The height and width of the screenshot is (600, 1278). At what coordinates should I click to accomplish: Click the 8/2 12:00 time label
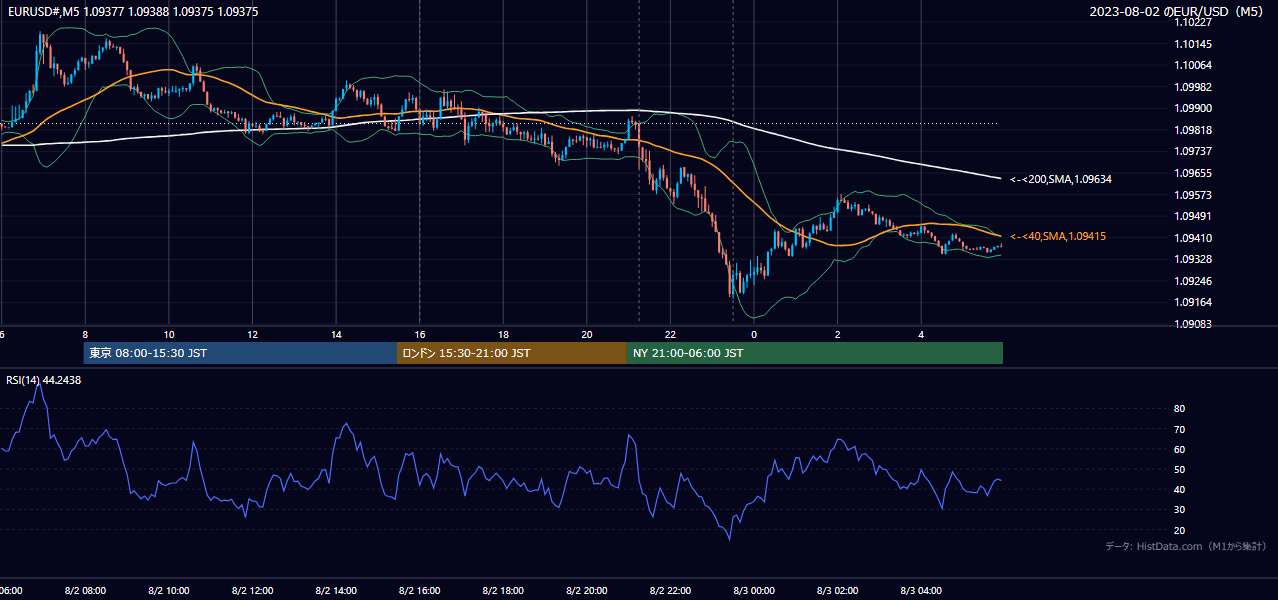tap(253, 591)
